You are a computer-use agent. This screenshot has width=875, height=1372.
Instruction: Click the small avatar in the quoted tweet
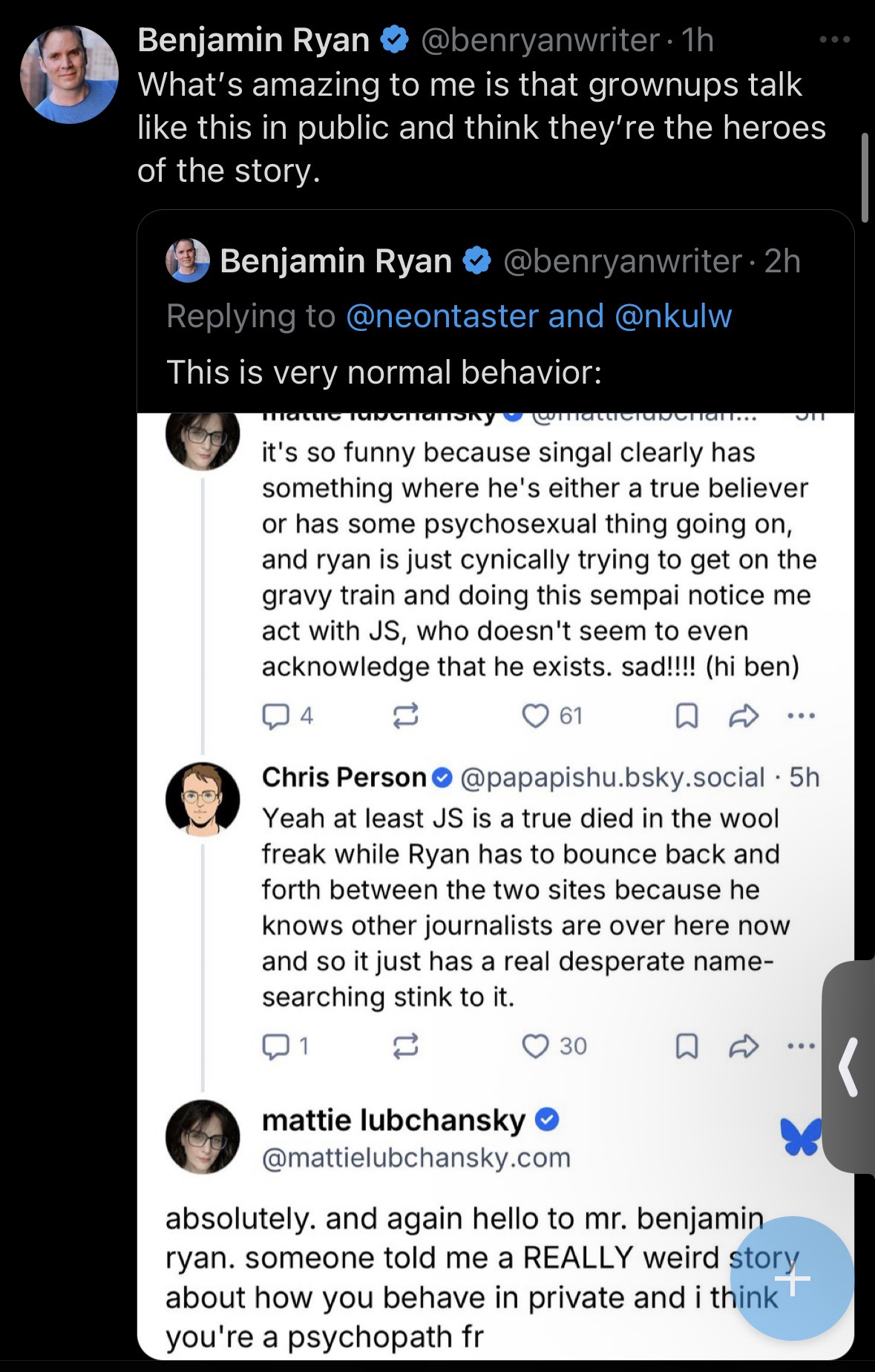(x=188, y=261)
